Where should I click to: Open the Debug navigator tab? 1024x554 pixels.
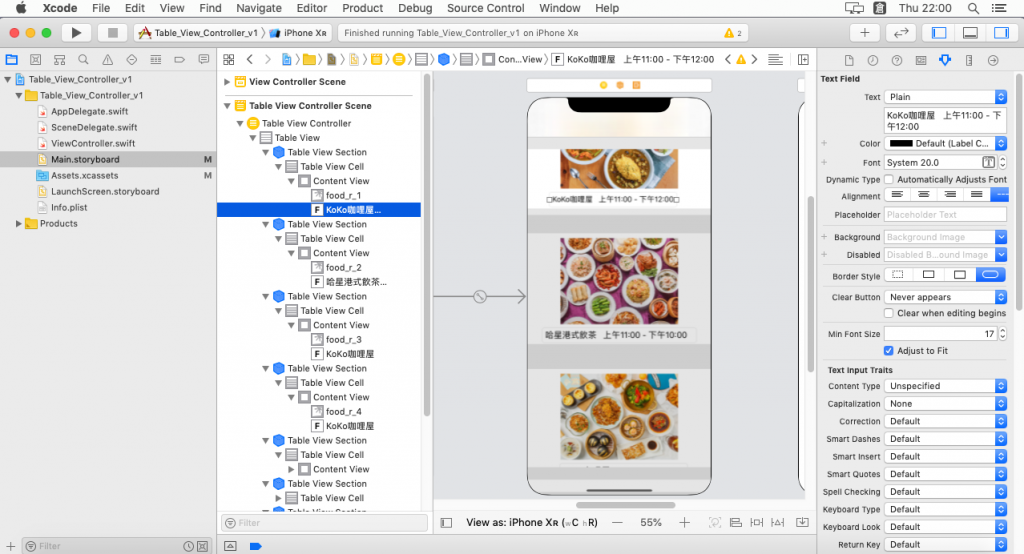coord(155,59)
